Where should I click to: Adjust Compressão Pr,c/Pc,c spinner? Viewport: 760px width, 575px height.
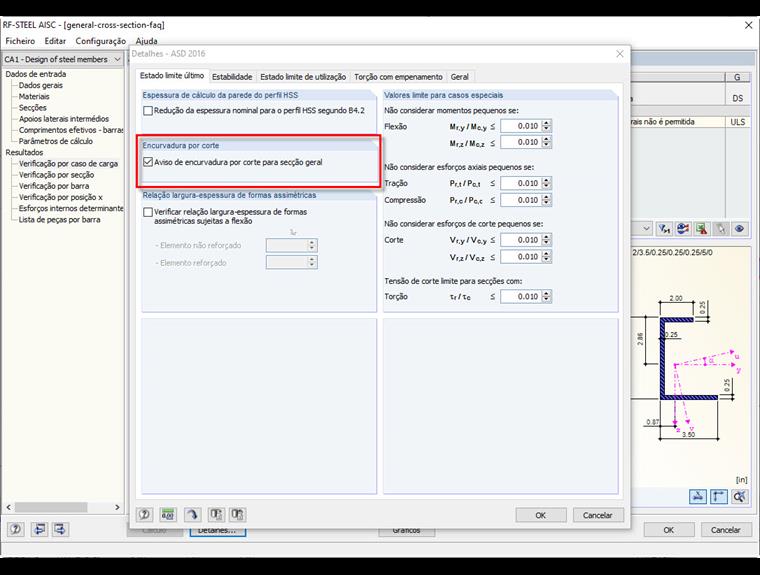tap(546, 200)
